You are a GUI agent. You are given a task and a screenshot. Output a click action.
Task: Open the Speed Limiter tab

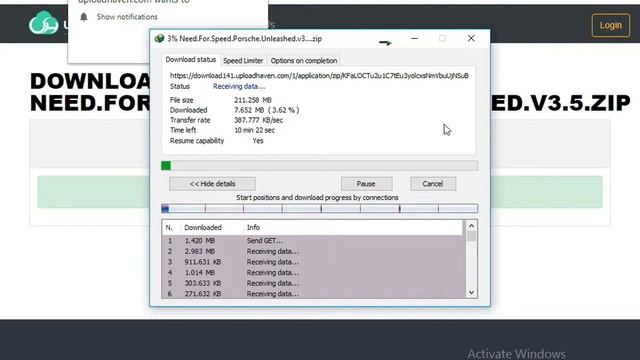coord(243,60)
